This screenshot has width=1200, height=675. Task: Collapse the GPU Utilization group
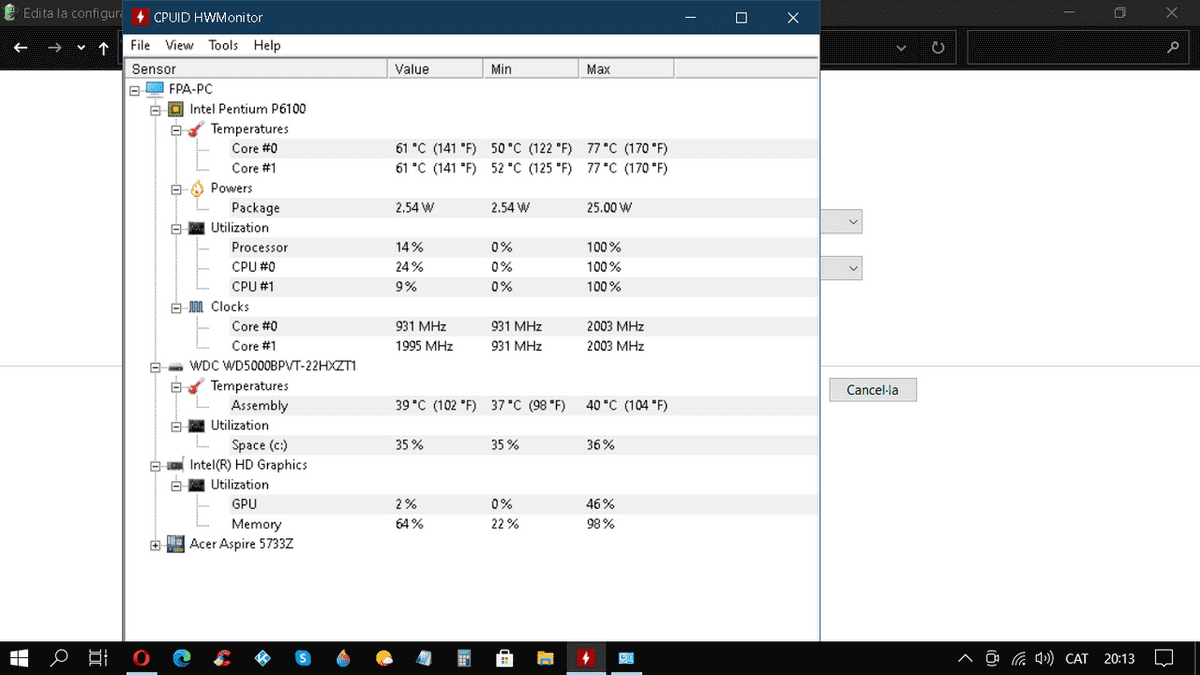click(x=175, y=485)
